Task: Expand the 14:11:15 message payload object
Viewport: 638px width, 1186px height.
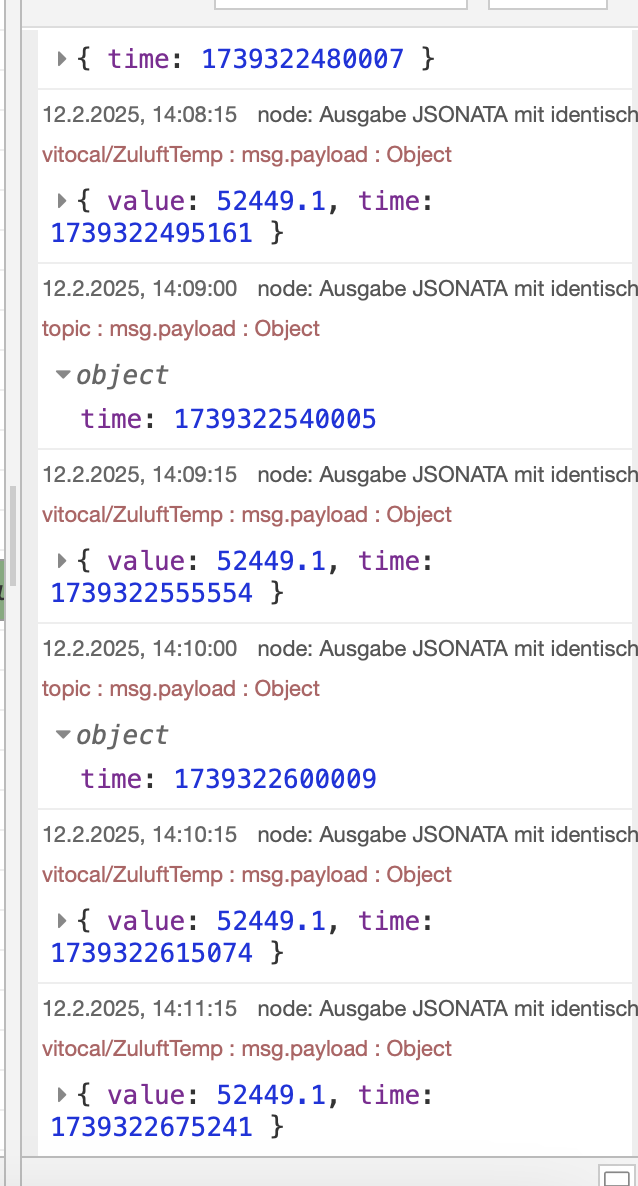Action: click(x=62, y=1095)
